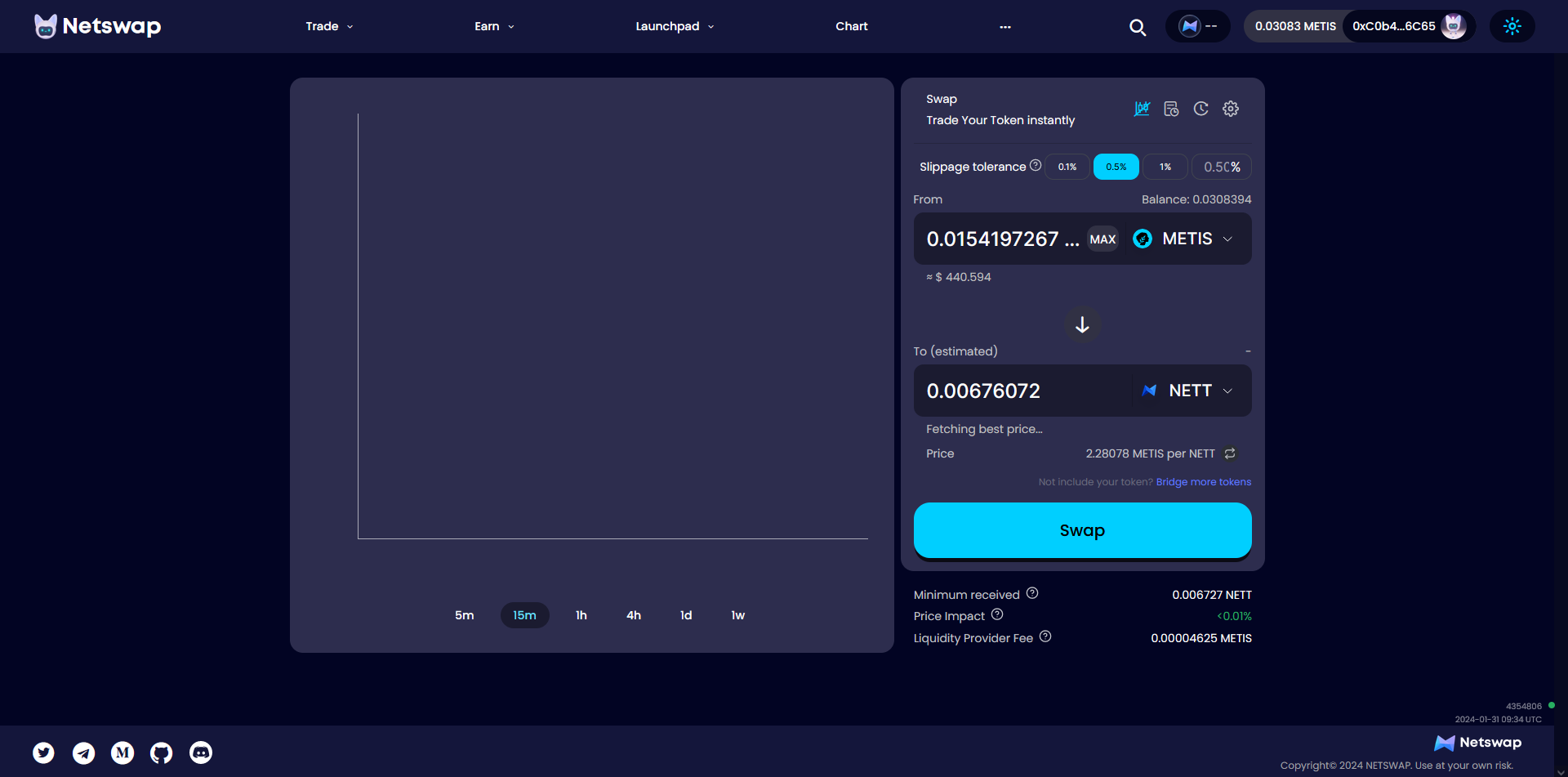Open Twitter link in footer
The image size is (1568, 777).
[44, 752]
